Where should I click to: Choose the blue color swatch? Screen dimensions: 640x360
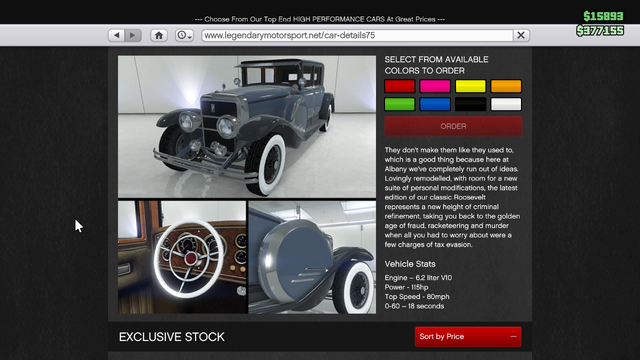435,104
